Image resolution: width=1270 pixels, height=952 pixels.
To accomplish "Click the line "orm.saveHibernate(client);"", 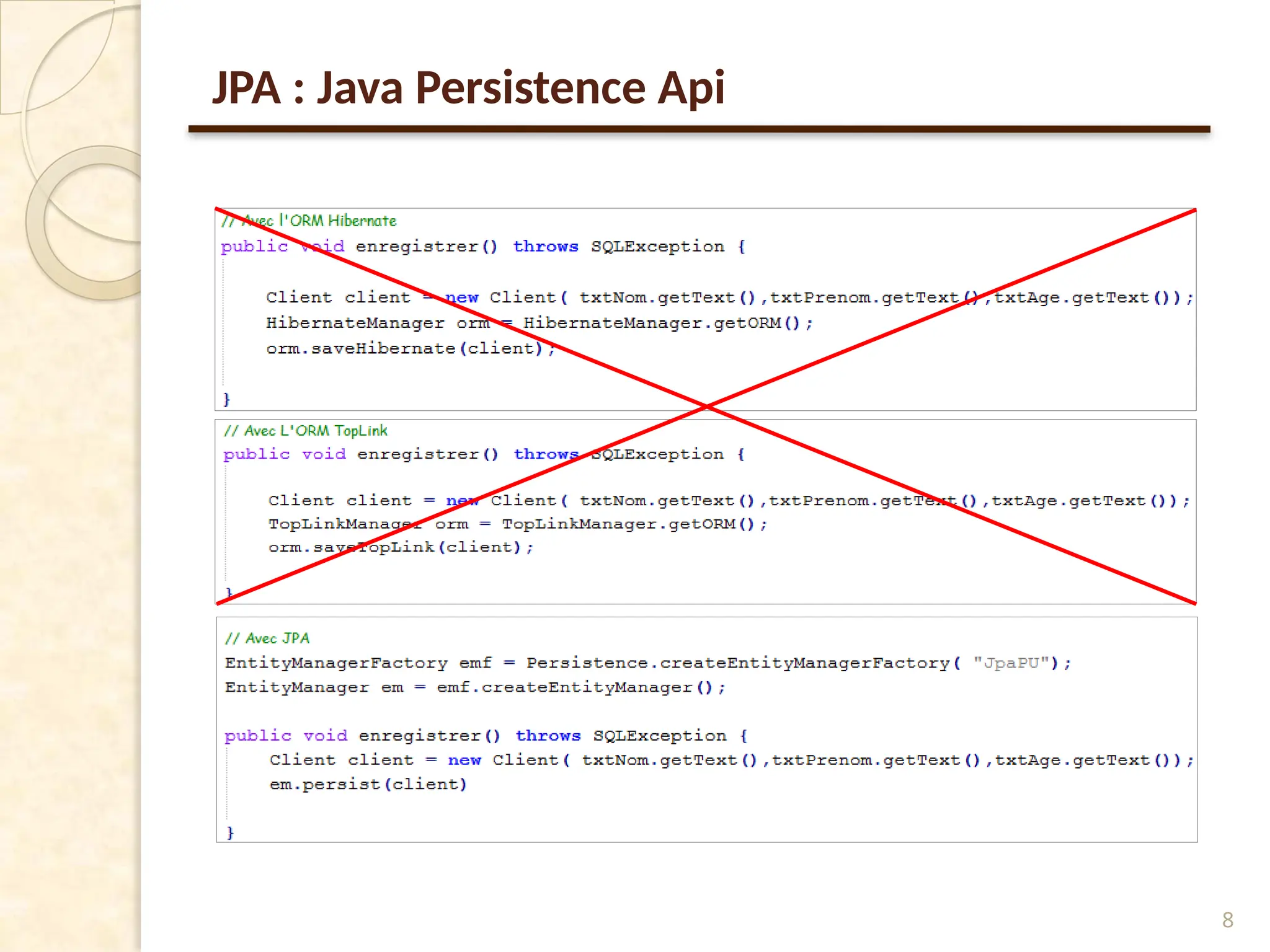I will [x=410, y=349].
